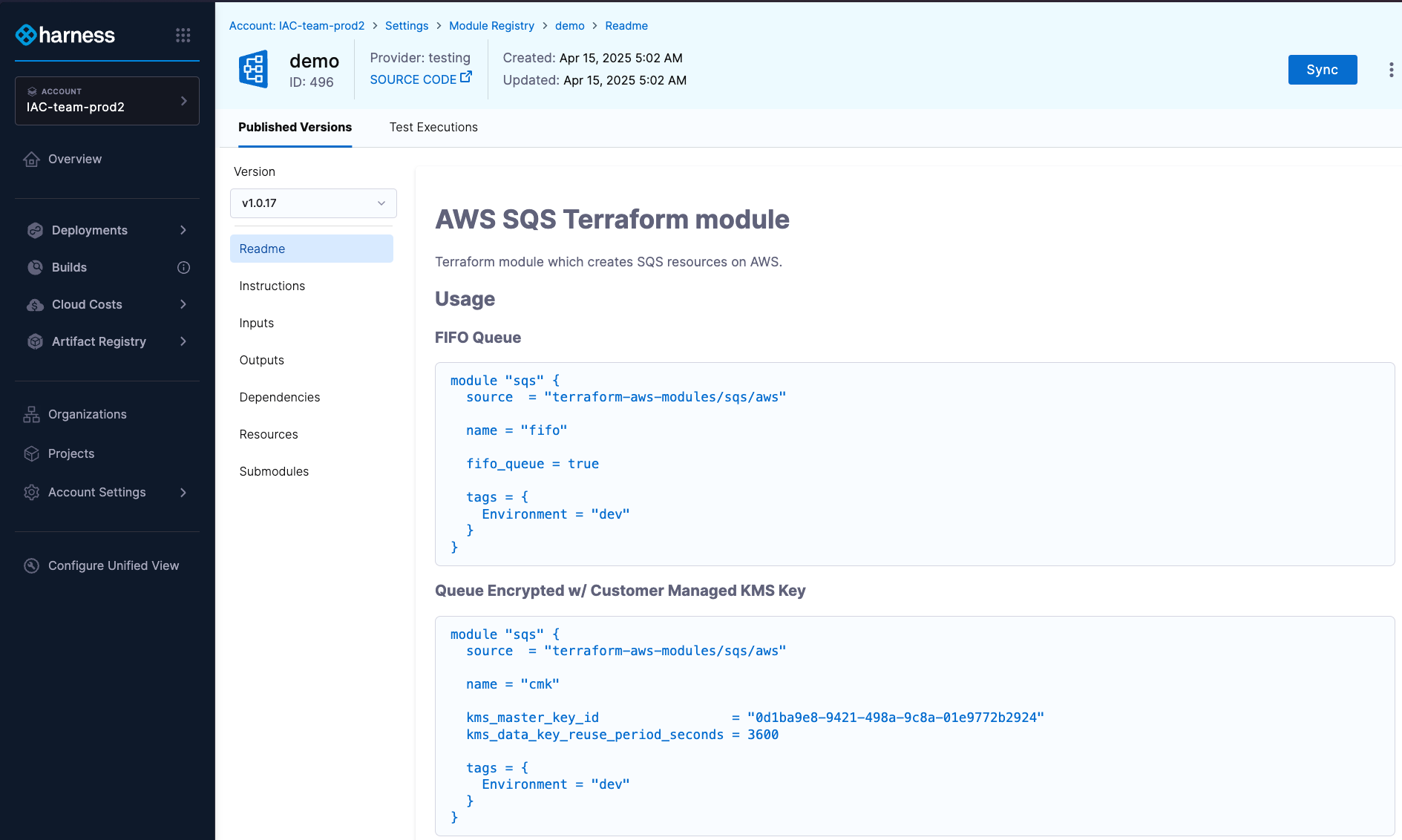The height and width of the screenshot is (840, 1402).
Task: Click the Builds icon in sidebar
Action: [35, 267]
